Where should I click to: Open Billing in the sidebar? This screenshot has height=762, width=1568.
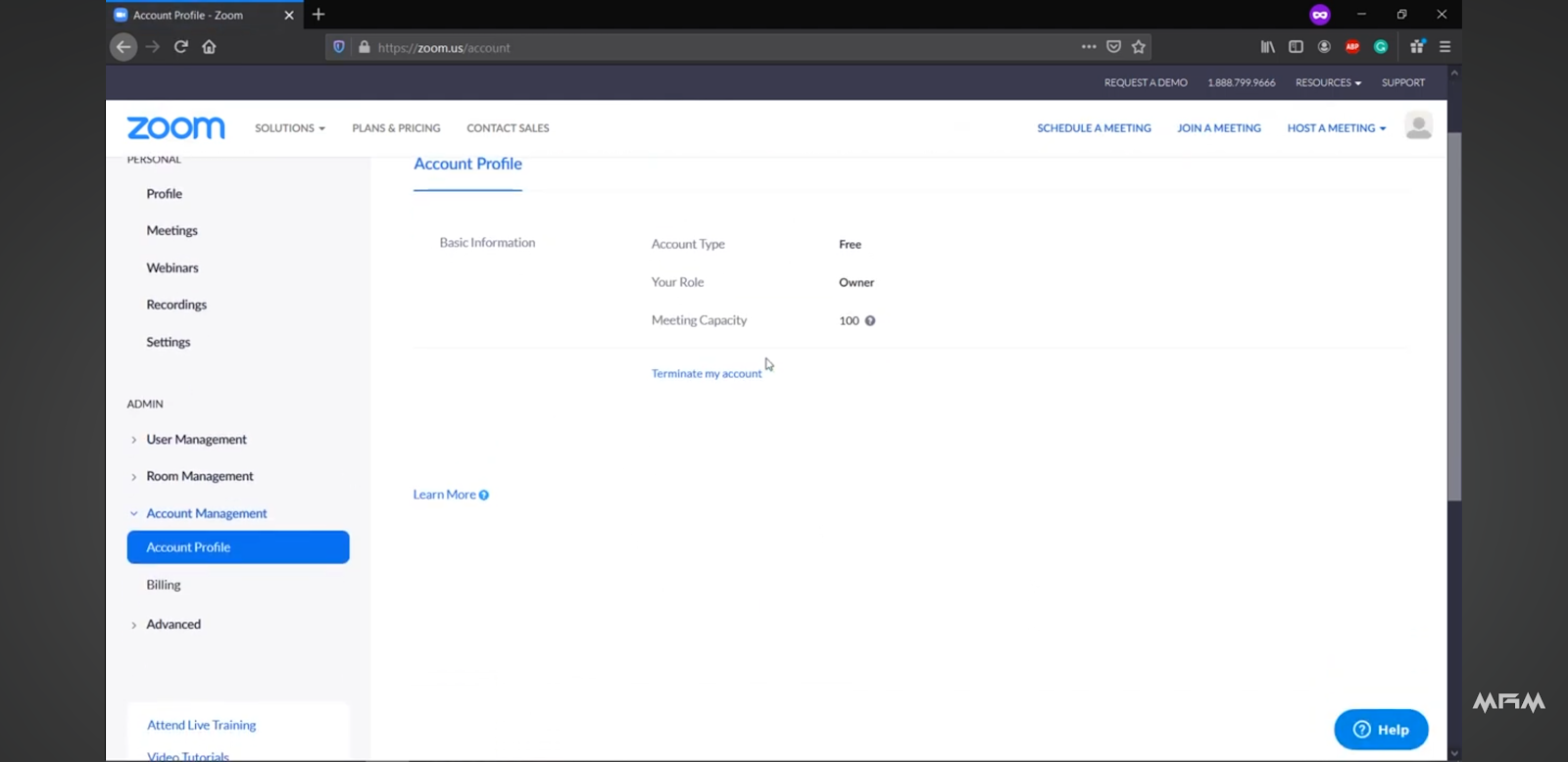(x=164, y=586)
